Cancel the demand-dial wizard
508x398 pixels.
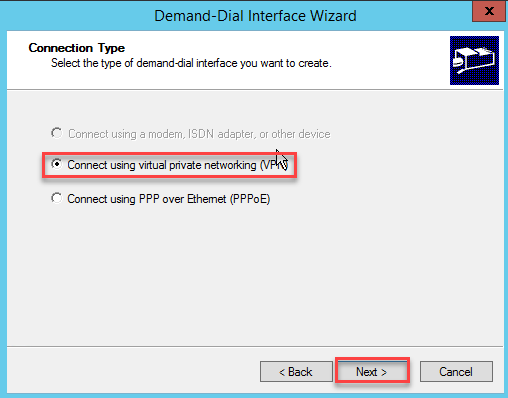click(x=456, y=371)
